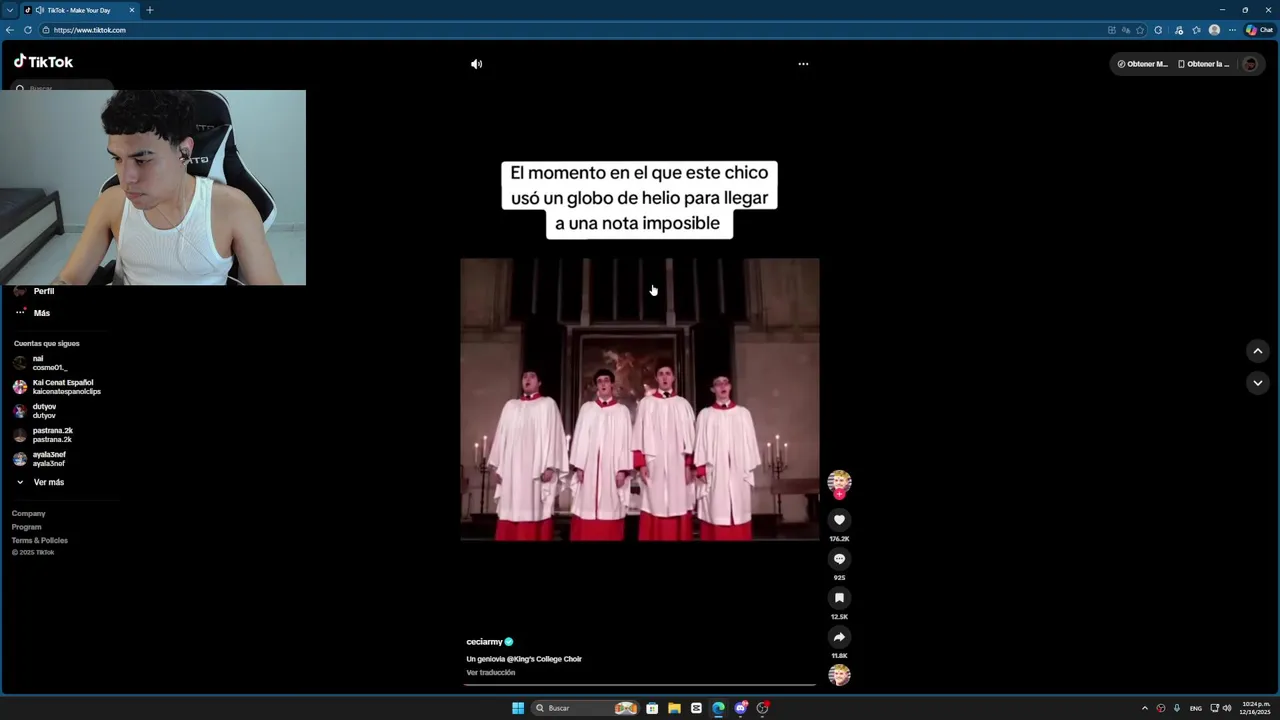Click 'Obtener M...' button at top right
The image size is (1280, 720).
click(x=1142, y=64)
